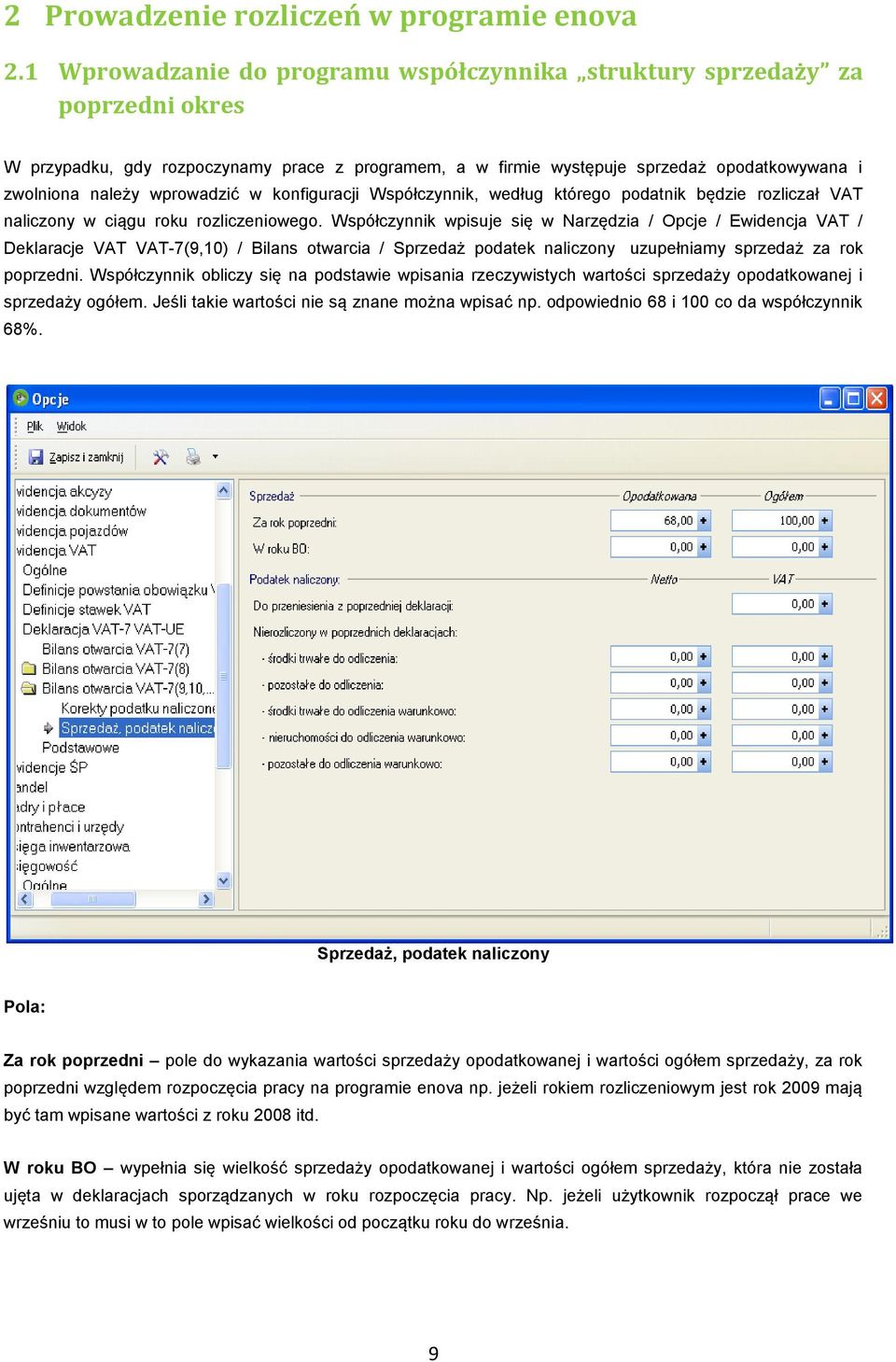896x1362 pixels.
Task: Click plus button of W roku BO Opodatkowana
Action: tap(704, 547)
